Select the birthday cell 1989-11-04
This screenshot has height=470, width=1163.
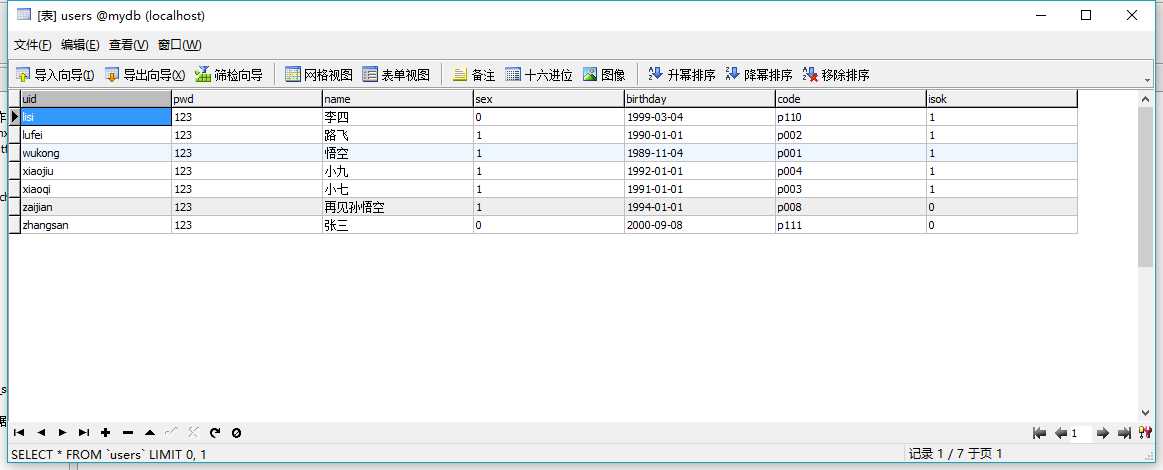tap(699, 153)
